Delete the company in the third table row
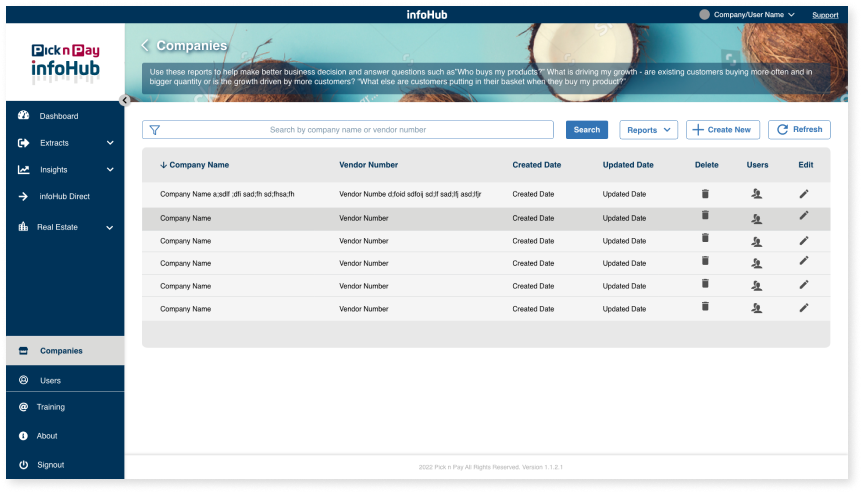862x493 pixels. pos(705,237)
